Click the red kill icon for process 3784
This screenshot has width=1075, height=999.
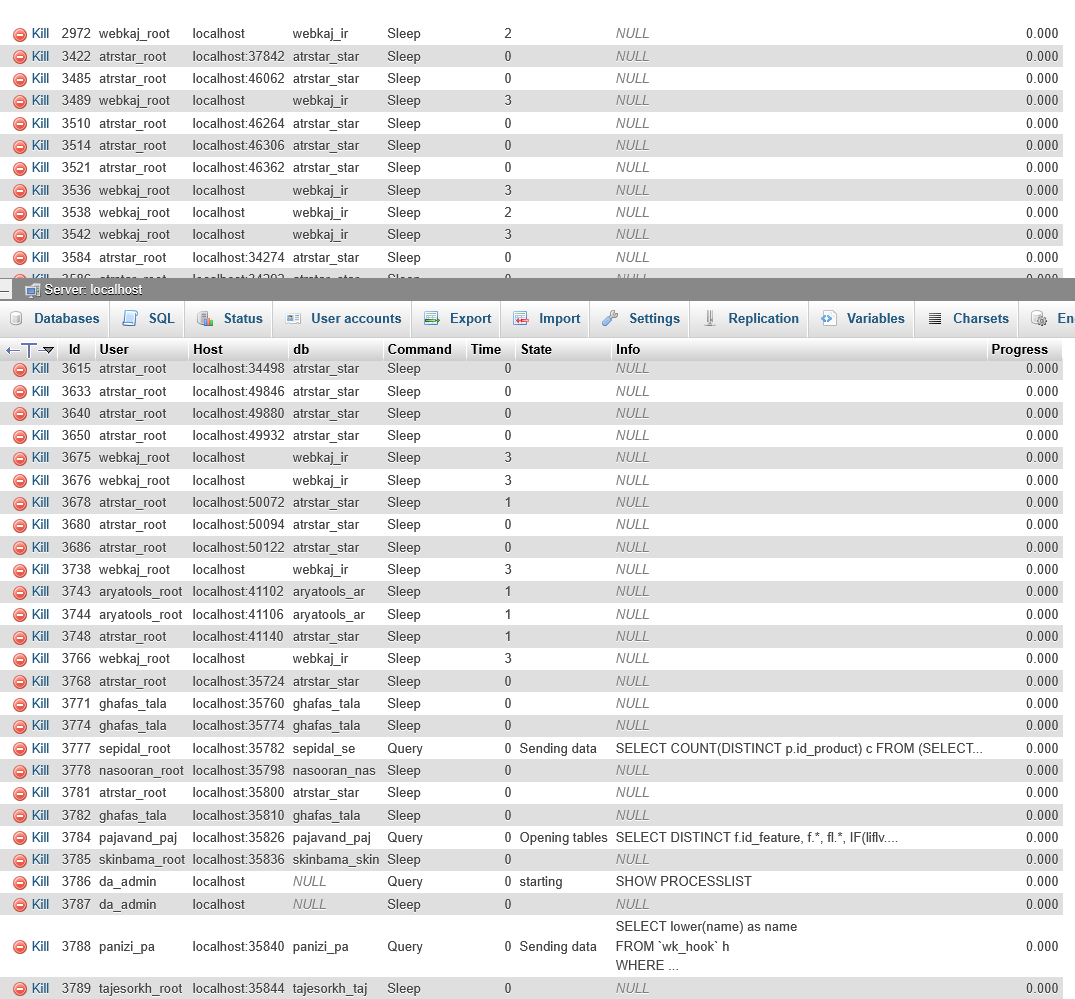pos(20,839)
